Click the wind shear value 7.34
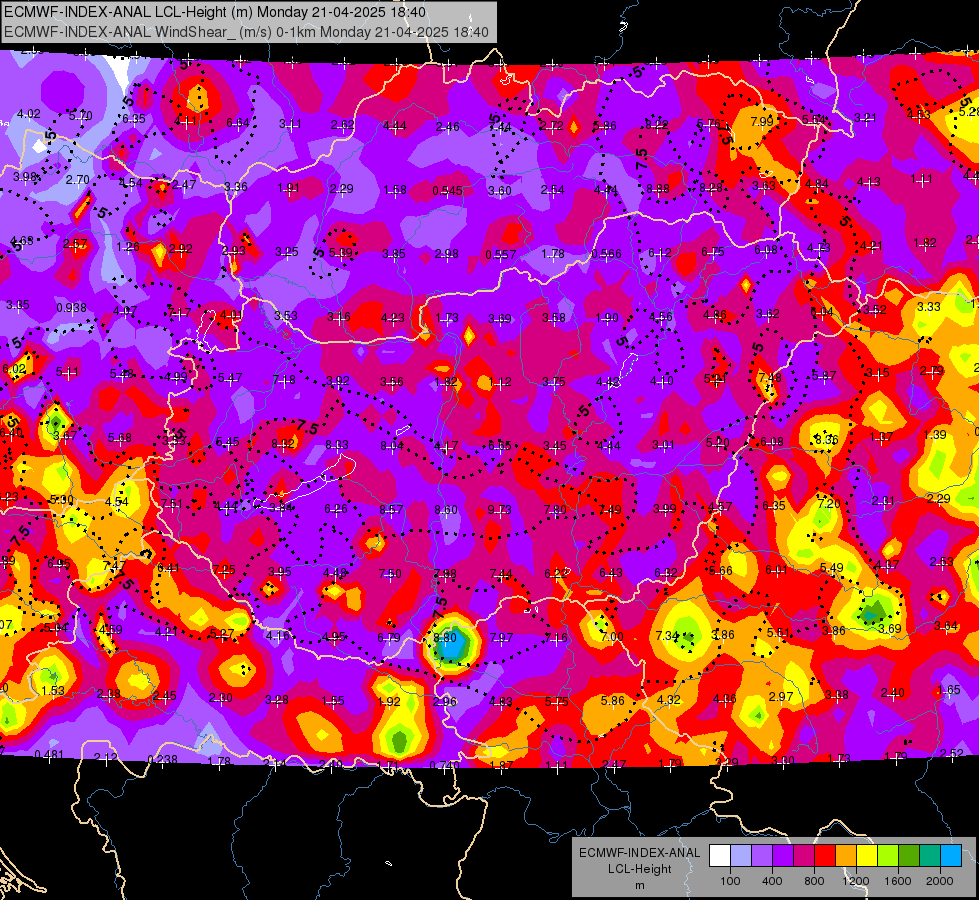The width and height of the screenshot is (979, 900). (667, 635)
